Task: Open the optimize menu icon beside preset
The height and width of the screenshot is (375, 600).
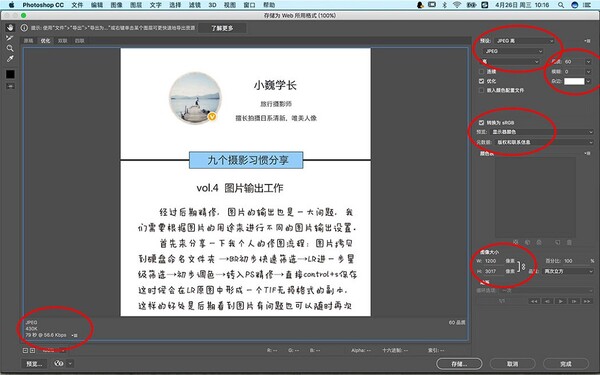Action: coord(587,41)
